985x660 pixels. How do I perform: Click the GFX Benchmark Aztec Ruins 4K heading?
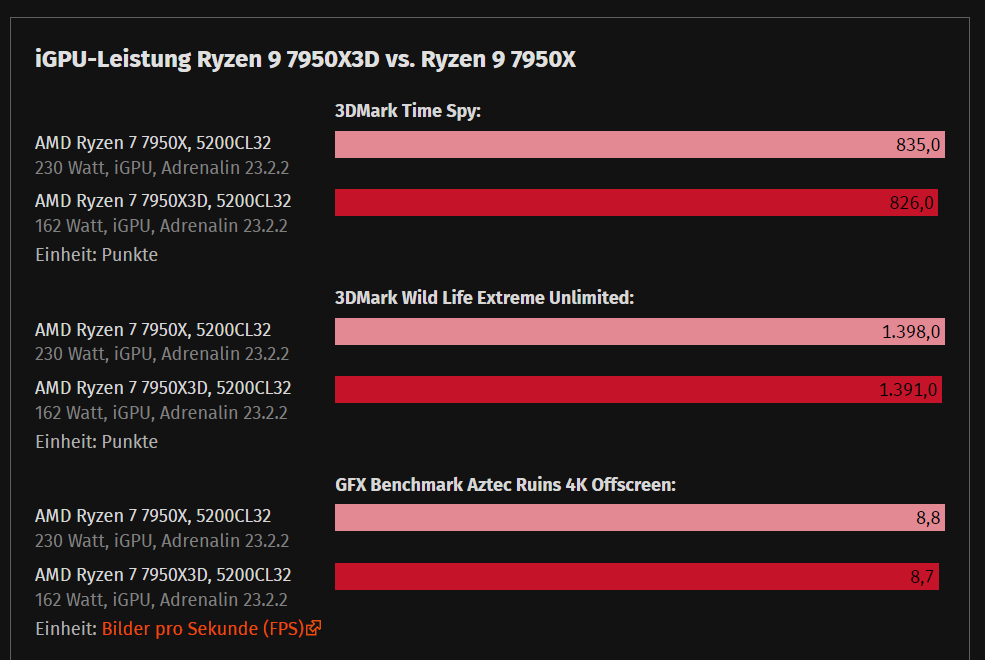(505, 484)
